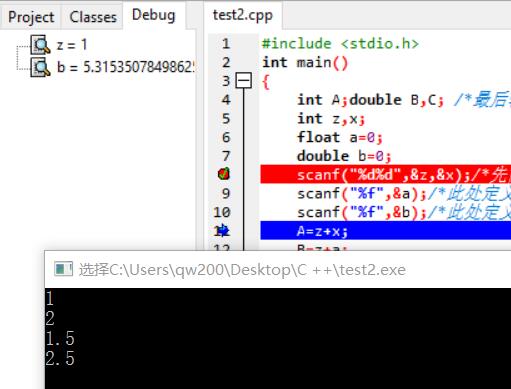511x389 pixels.
Task: Collapse the main function fold marker
Action: (x=244, y=81)
